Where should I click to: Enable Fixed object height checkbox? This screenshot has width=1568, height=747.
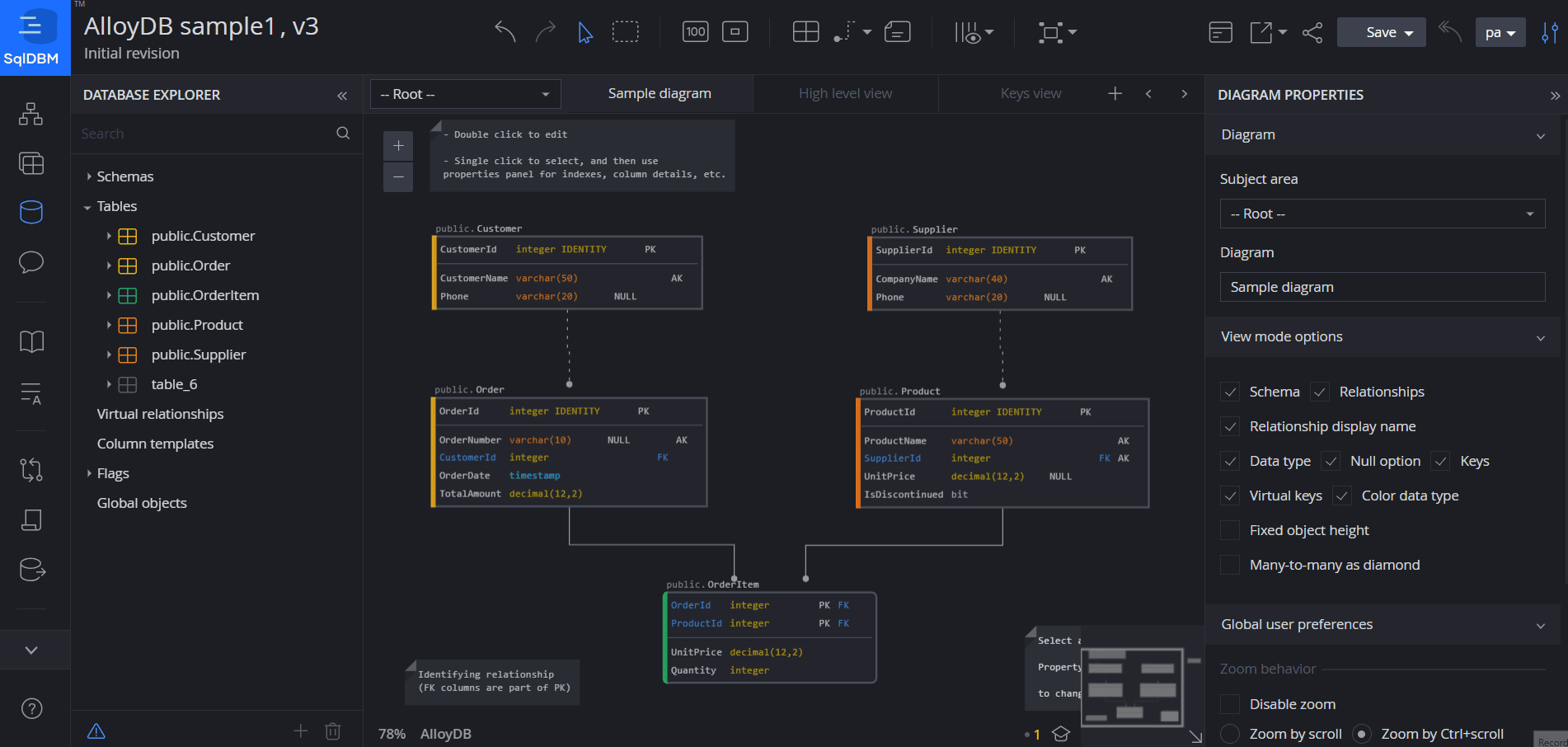pos(1230,531)
